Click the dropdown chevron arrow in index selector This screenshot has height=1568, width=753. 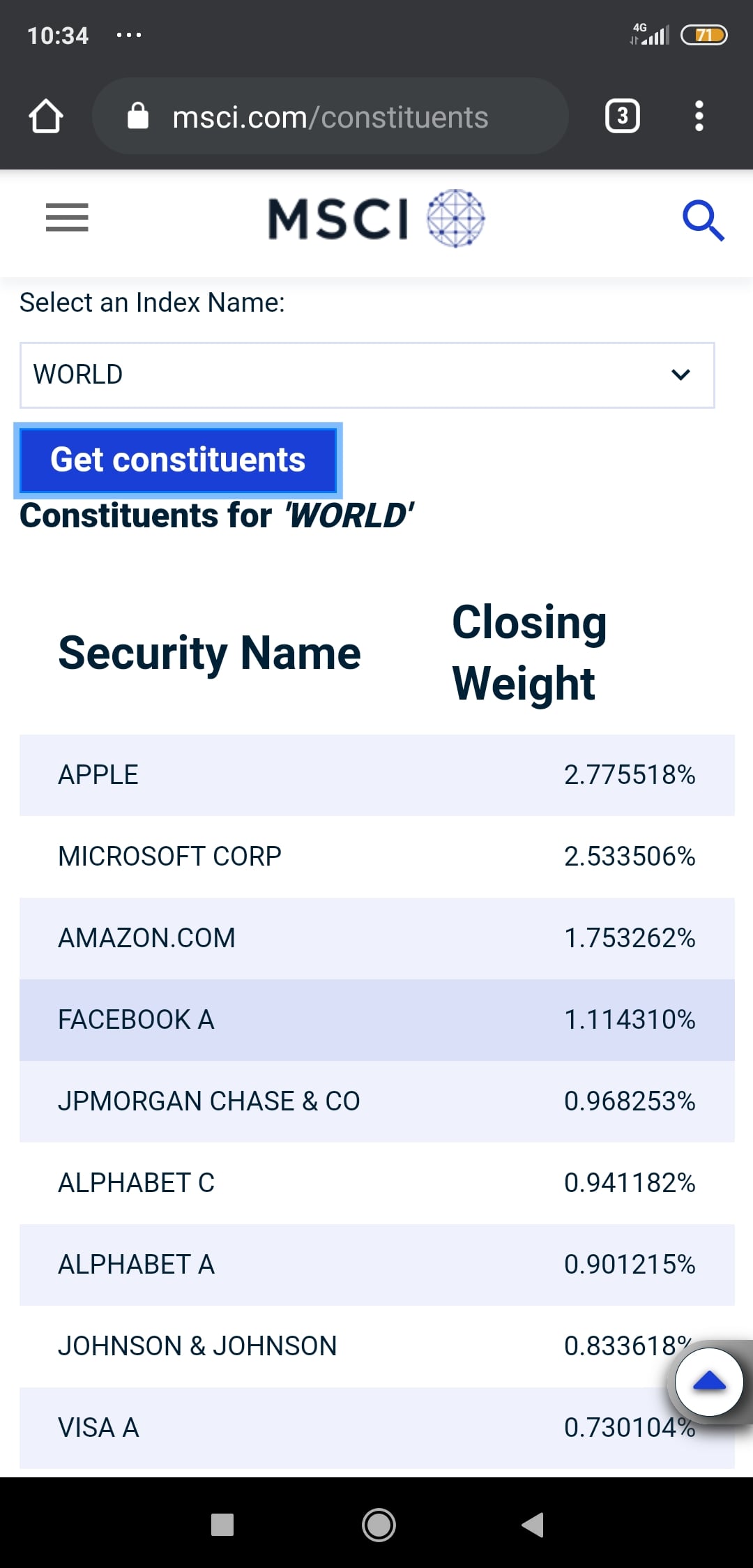[x=680, y=375]
